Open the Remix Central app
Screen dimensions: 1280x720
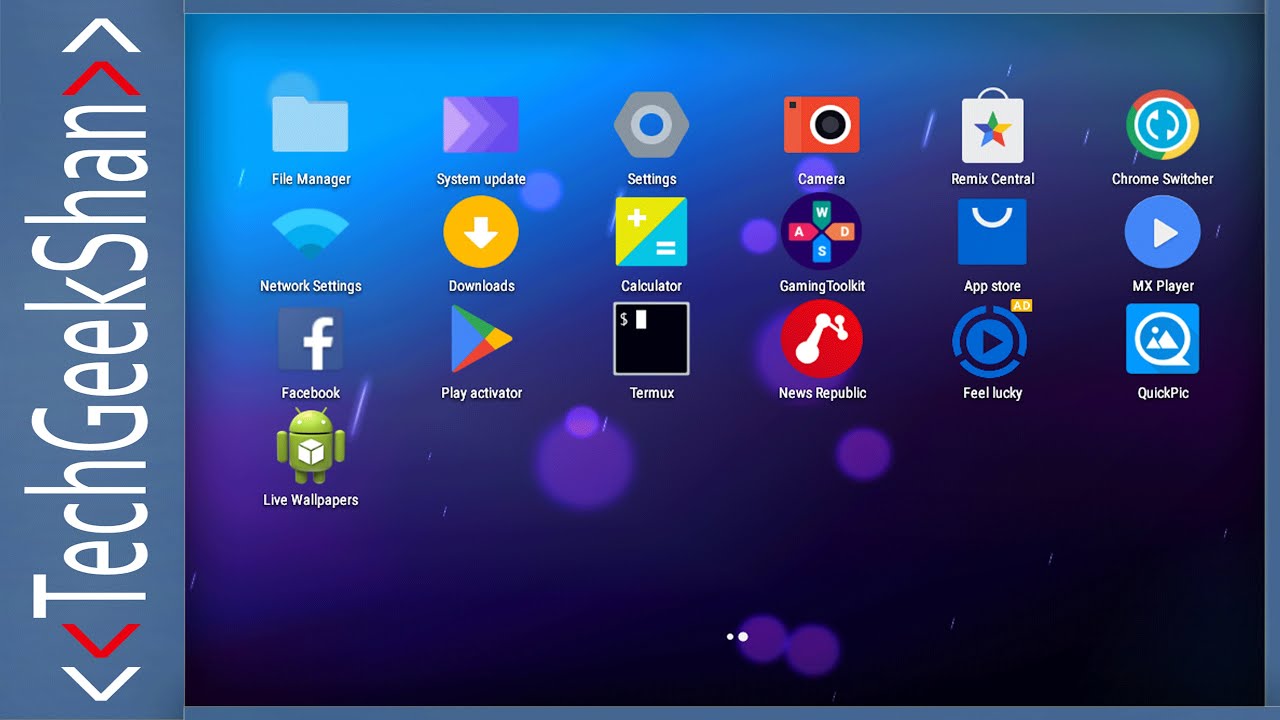pos(991,125)
